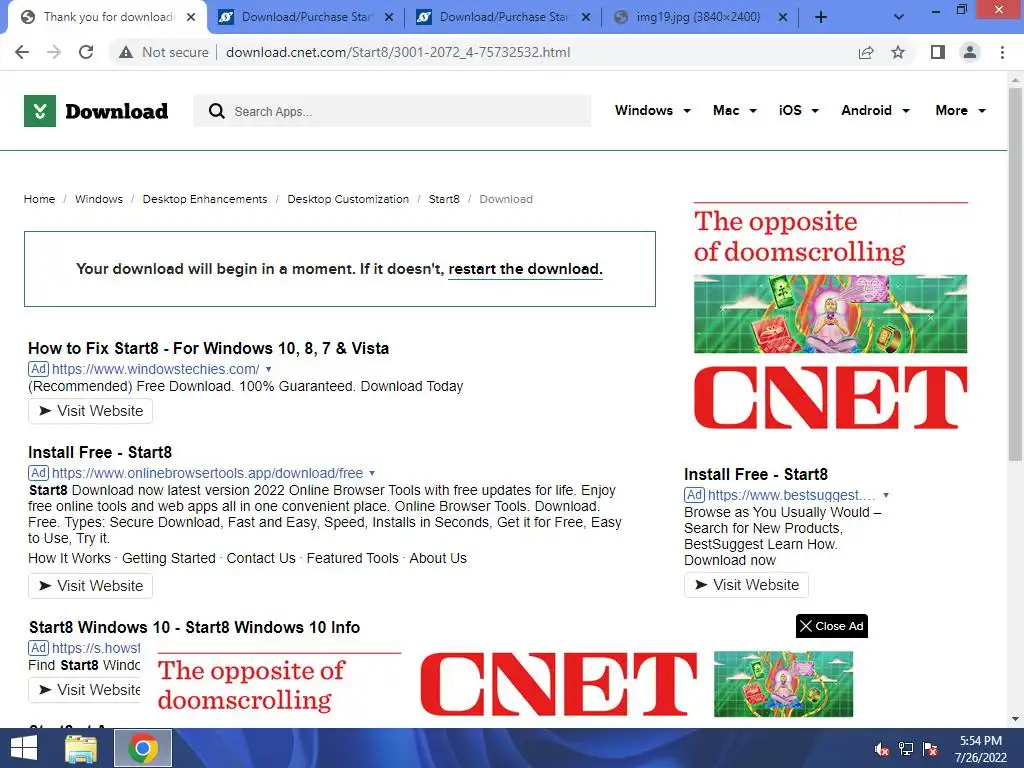This screenshot has height=768, width=1024.
Task: Open the Windows breadcrumb link
Action: [x=99, y=199]
